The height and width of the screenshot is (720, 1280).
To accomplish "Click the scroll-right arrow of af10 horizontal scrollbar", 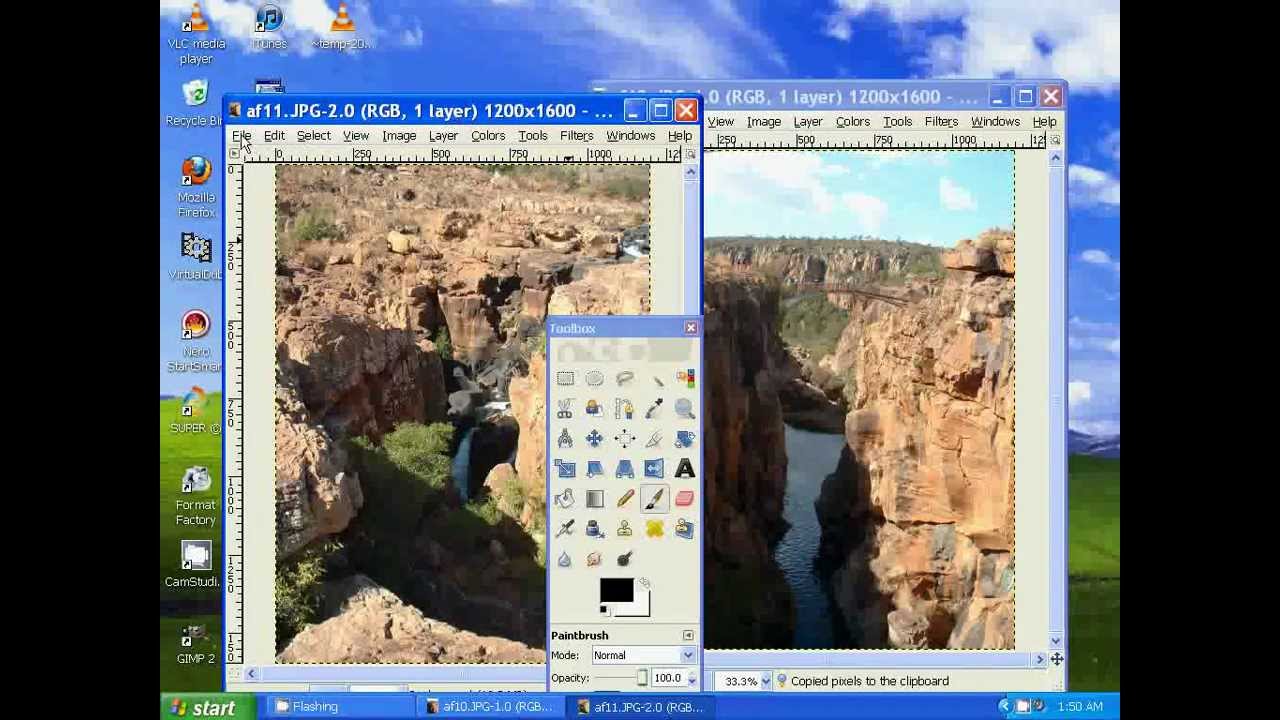I will [x=1040, y=659].
